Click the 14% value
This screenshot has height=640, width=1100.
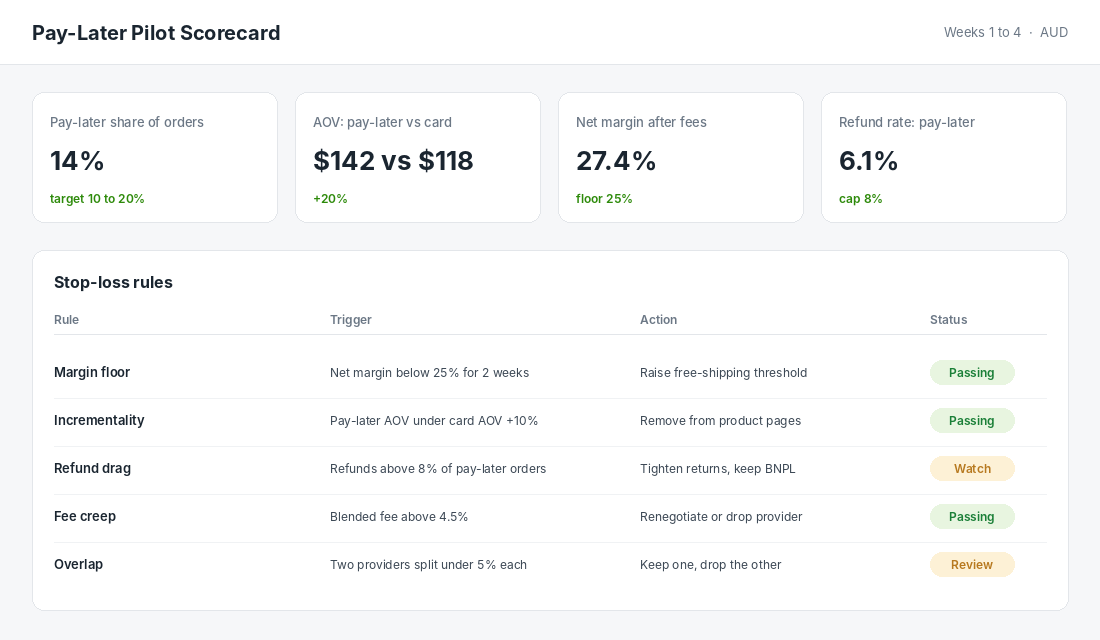tap(77, 161)
